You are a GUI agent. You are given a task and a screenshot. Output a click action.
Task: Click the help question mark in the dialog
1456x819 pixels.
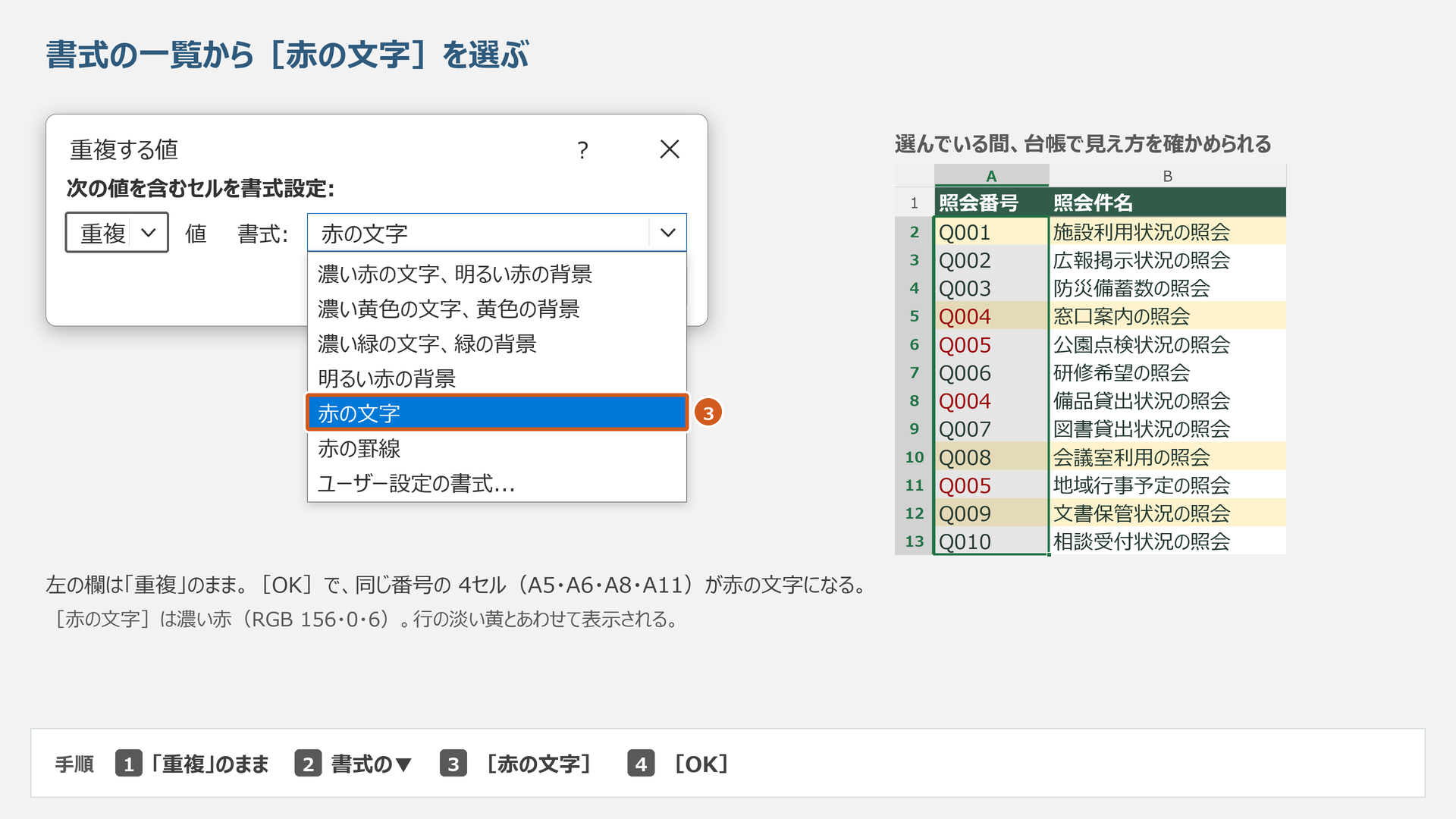(582, 150)
